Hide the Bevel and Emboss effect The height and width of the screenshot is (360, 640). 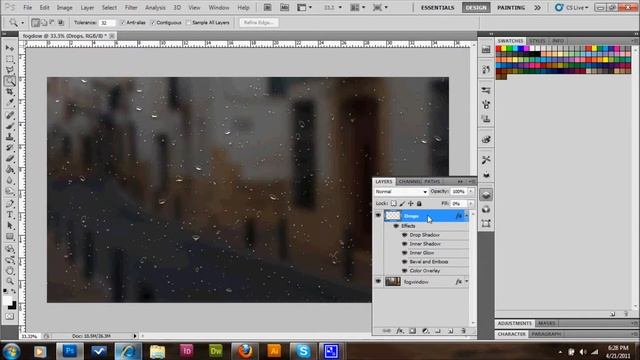coord(404,262)
